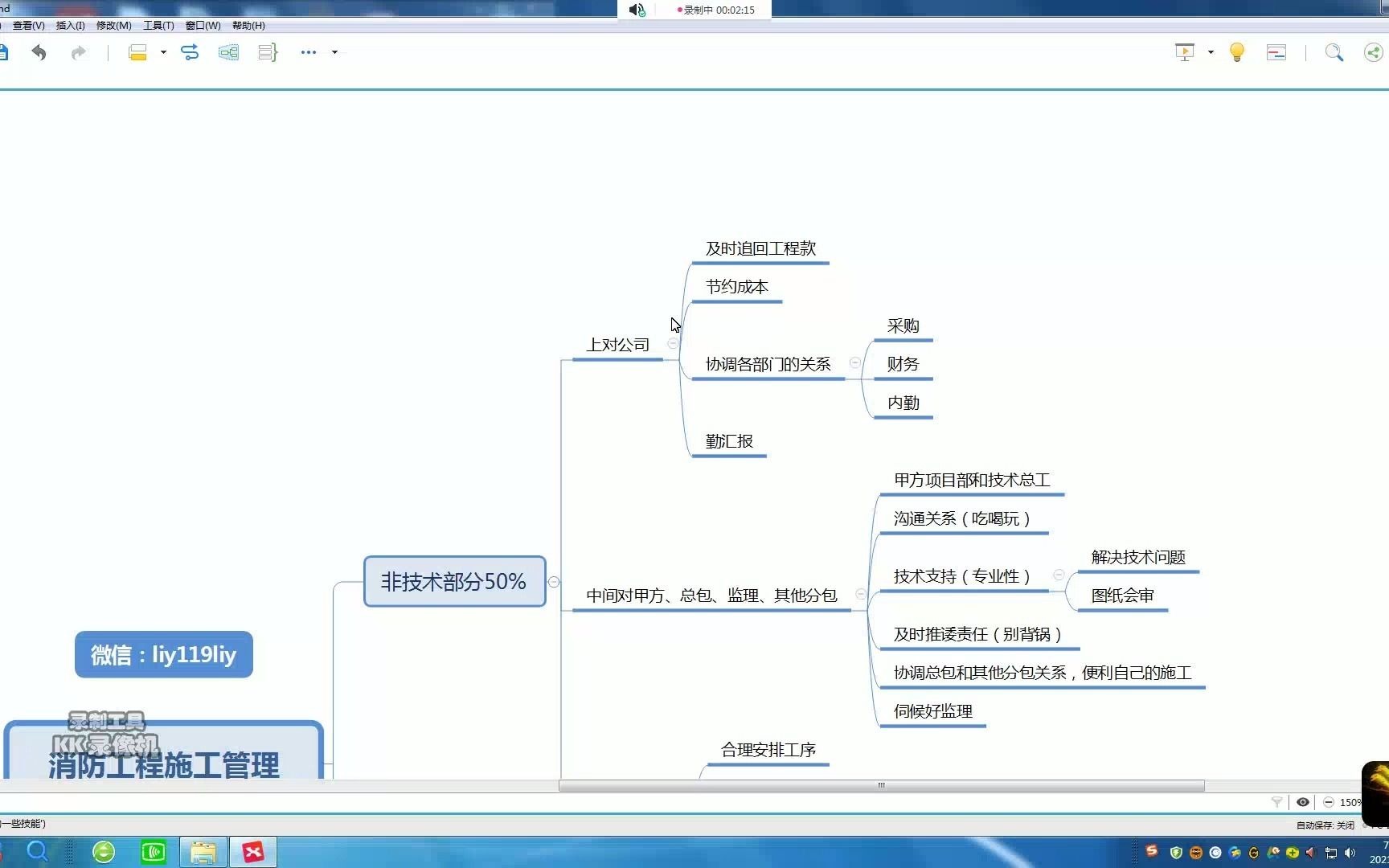This screenshot has height=868, width=1389.
Task: Collapse the 上对公司 subtopics
Action: [x=673, y=343]
